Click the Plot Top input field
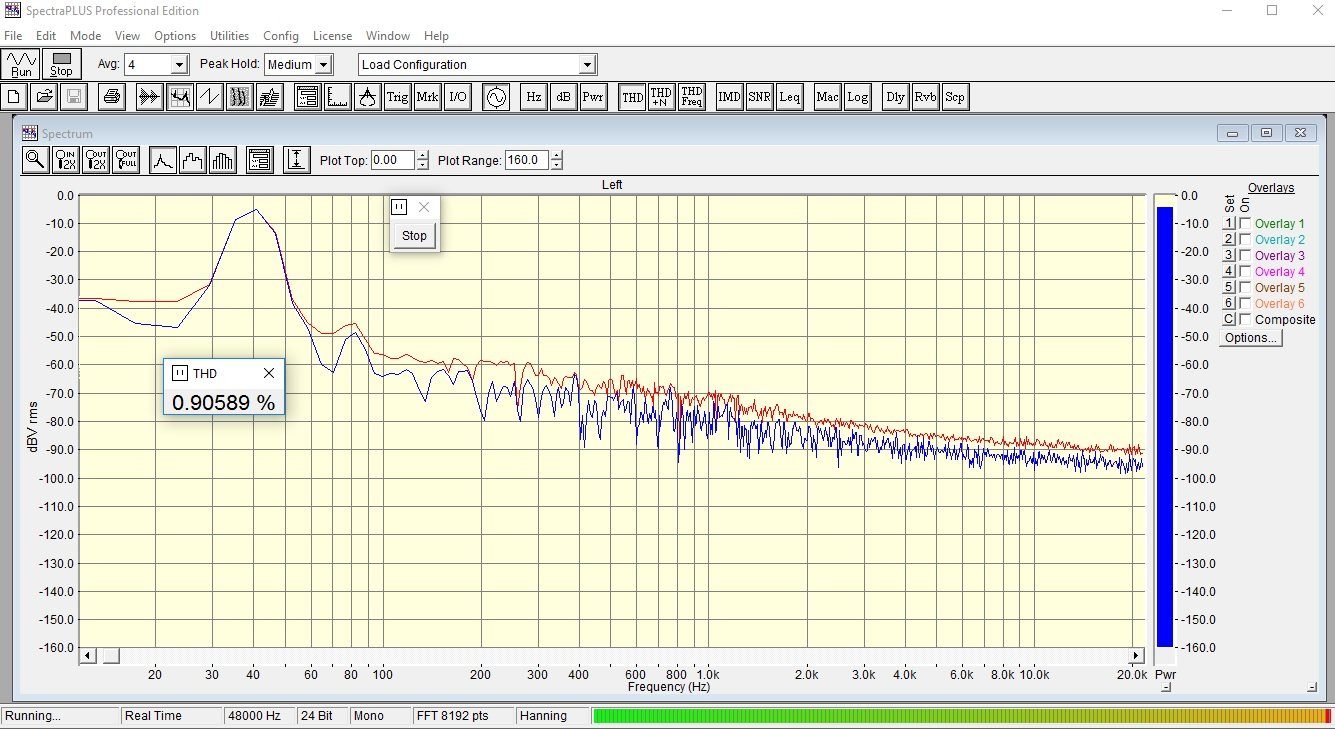 (392, 160)
